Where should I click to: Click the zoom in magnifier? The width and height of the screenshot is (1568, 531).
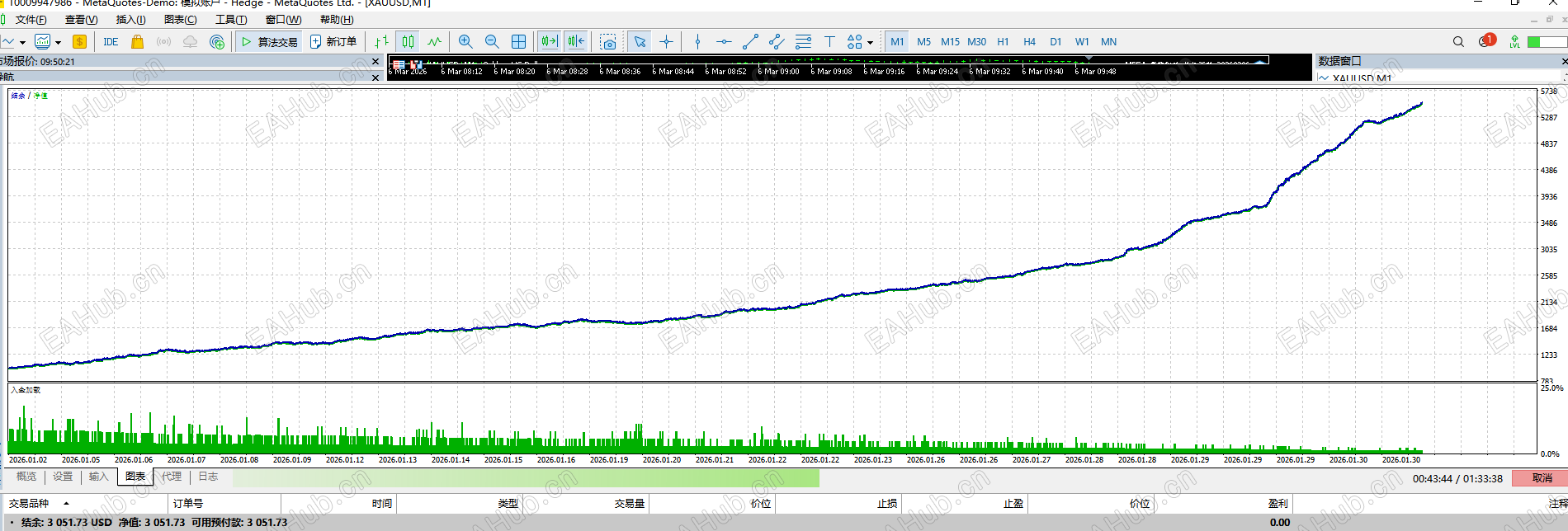[465, 41]
